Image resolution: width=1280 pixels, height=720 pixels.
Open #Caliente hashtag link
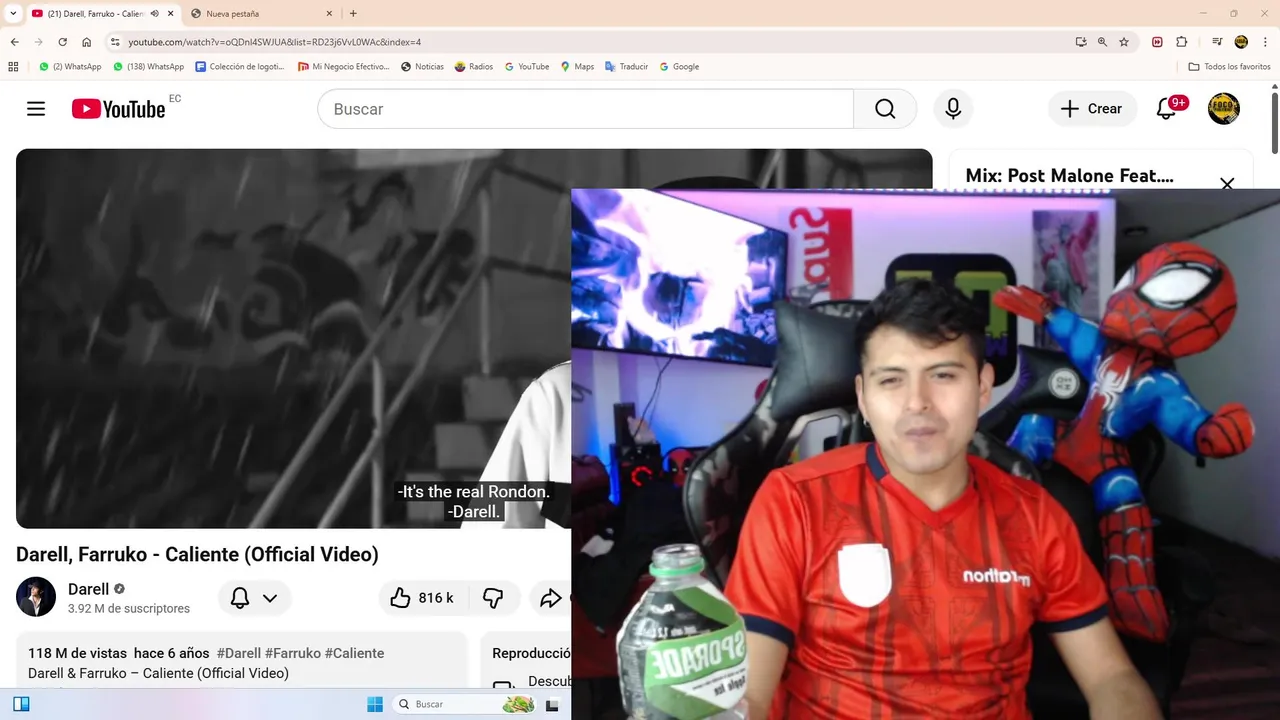pos(354,653)
